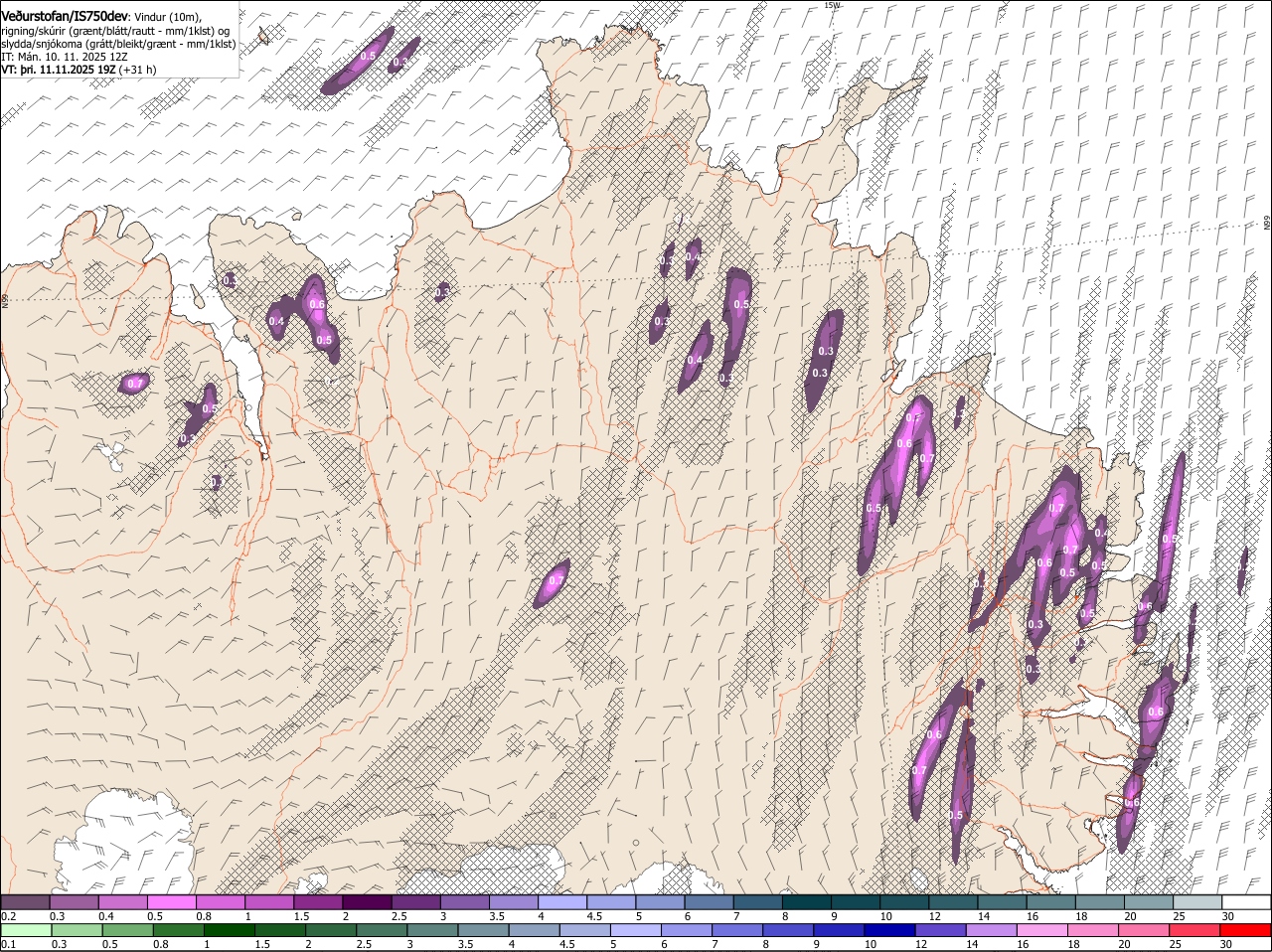Viewport: 1272px width, 952px height.
Task: Click the white swatch after 30 in upper legend
Action: 1245,901
